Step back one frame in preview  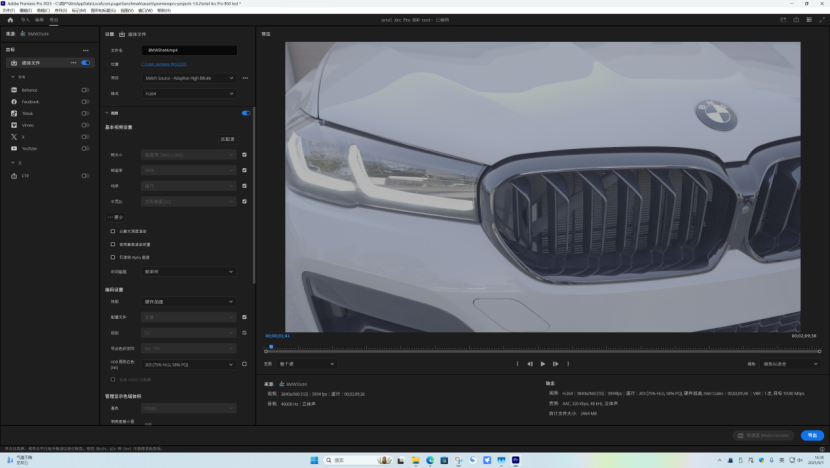coord(530,364)
